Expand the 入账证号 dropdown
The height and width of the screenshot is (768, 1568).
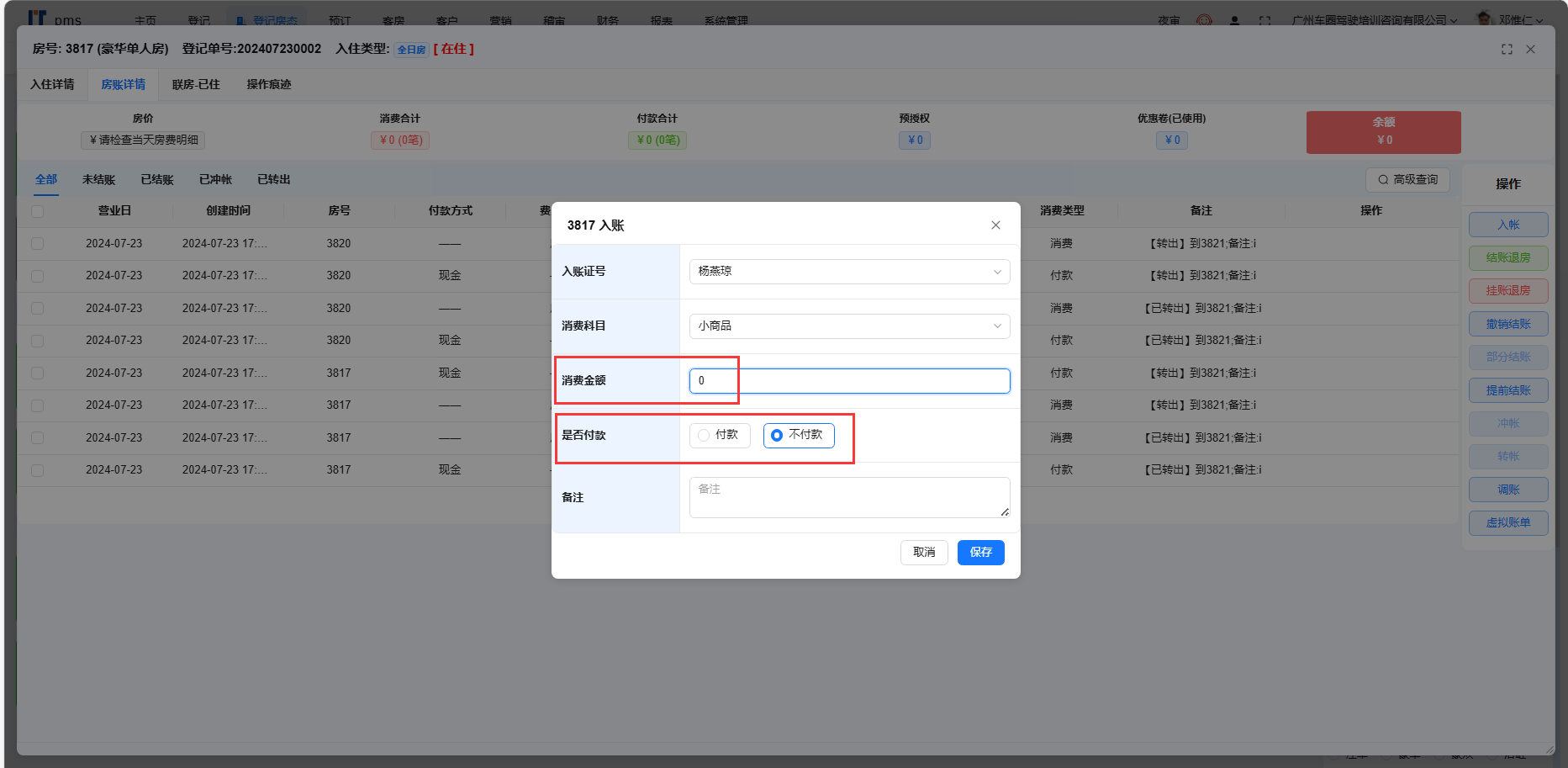pos(849,272)
